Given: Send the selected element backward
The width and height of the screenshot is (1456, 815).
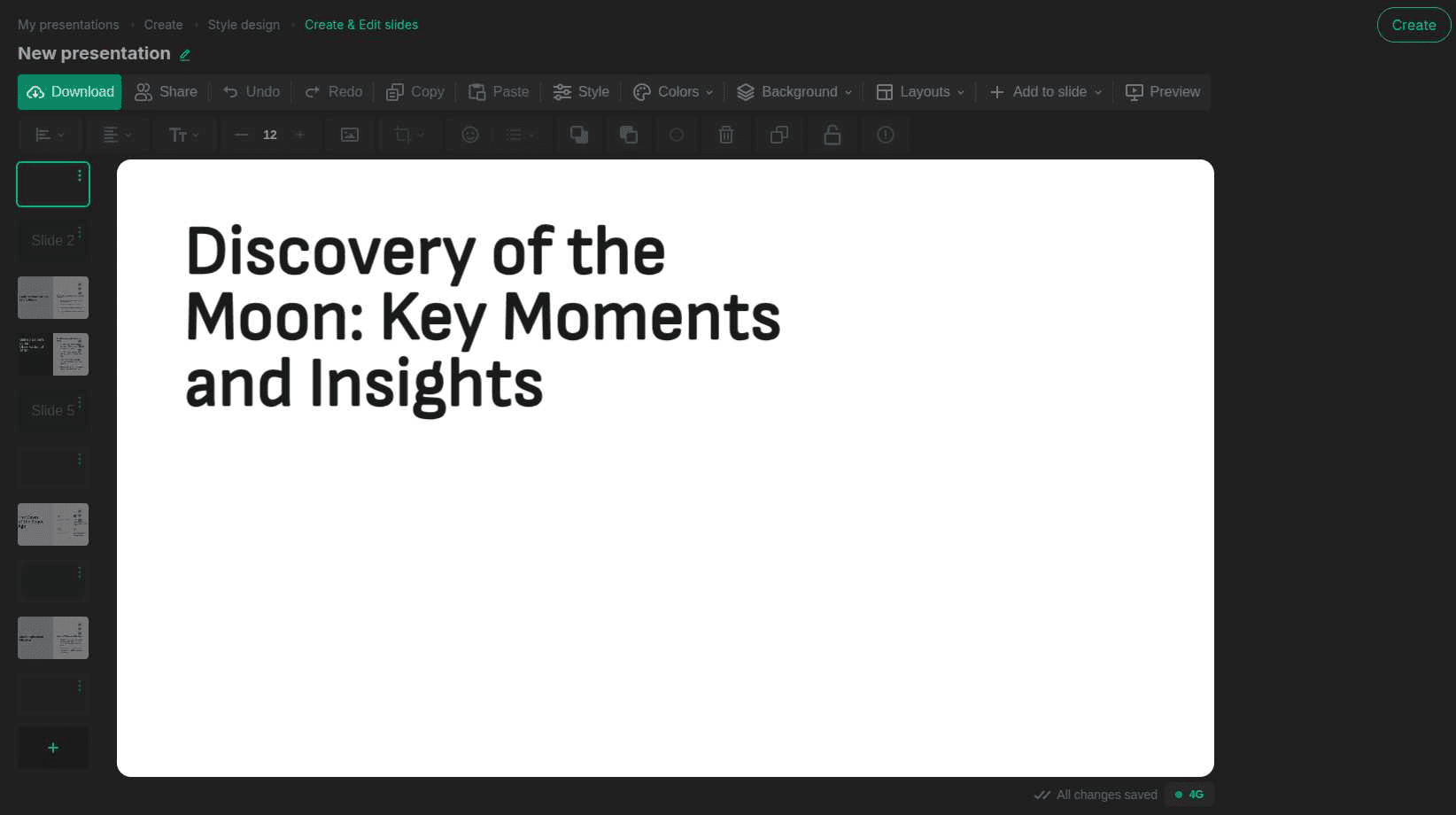Looking at the screenshot, I should click(x=629, y=135).
